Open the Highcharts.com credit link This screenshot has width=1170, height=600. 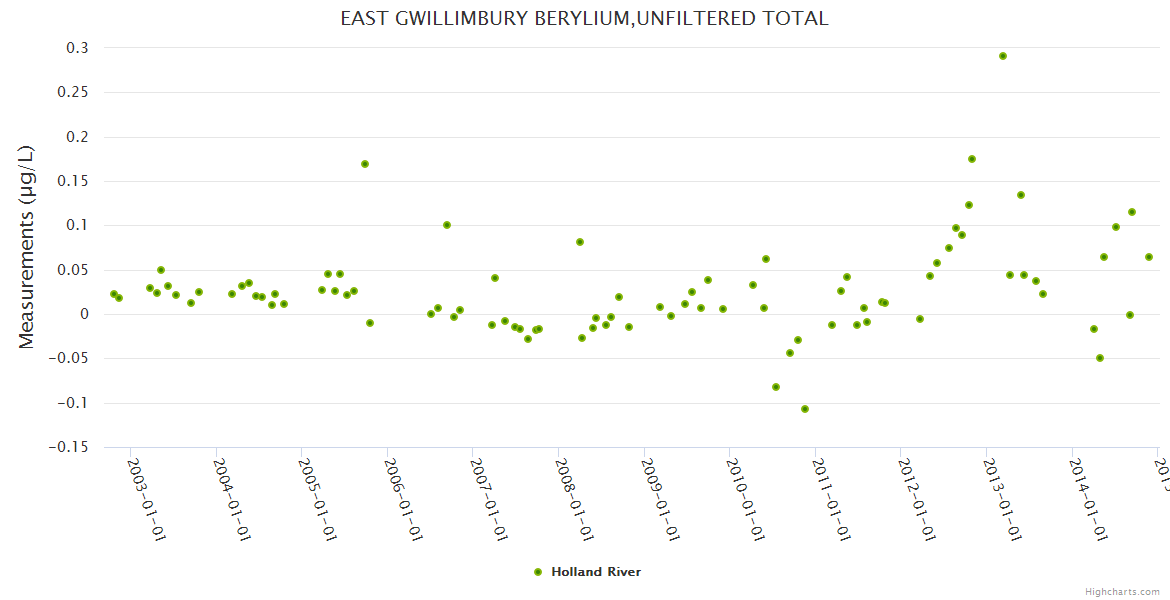coord(1123,591)
